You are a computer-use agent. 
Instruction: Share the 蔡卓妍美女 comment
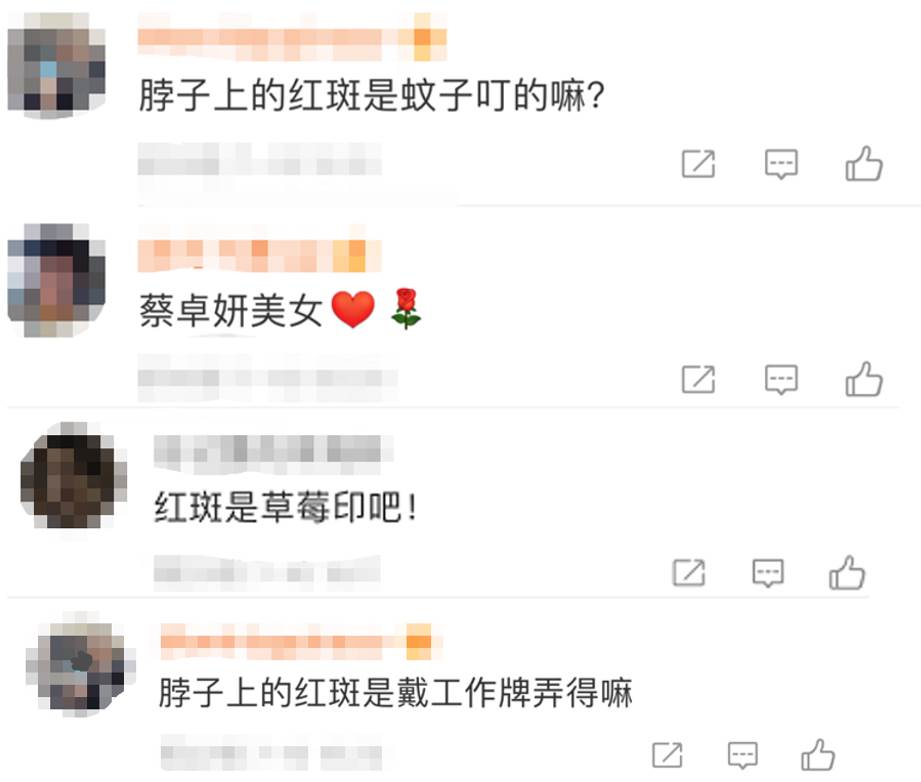[698, 380]
